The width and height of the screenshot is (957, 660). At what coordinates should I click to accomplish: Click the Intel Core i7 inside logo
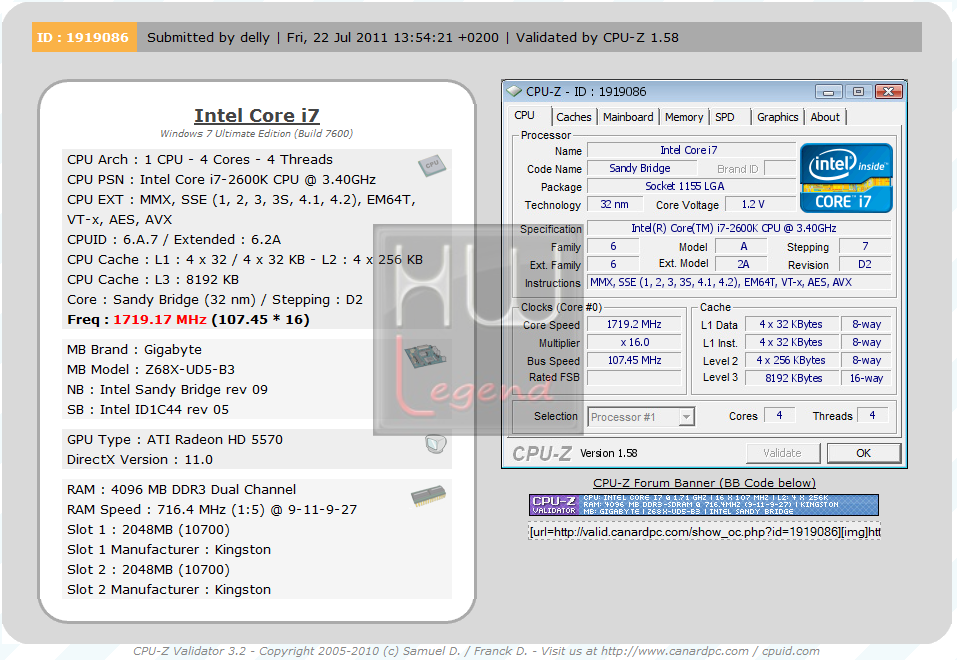click(x=846, y=178)
